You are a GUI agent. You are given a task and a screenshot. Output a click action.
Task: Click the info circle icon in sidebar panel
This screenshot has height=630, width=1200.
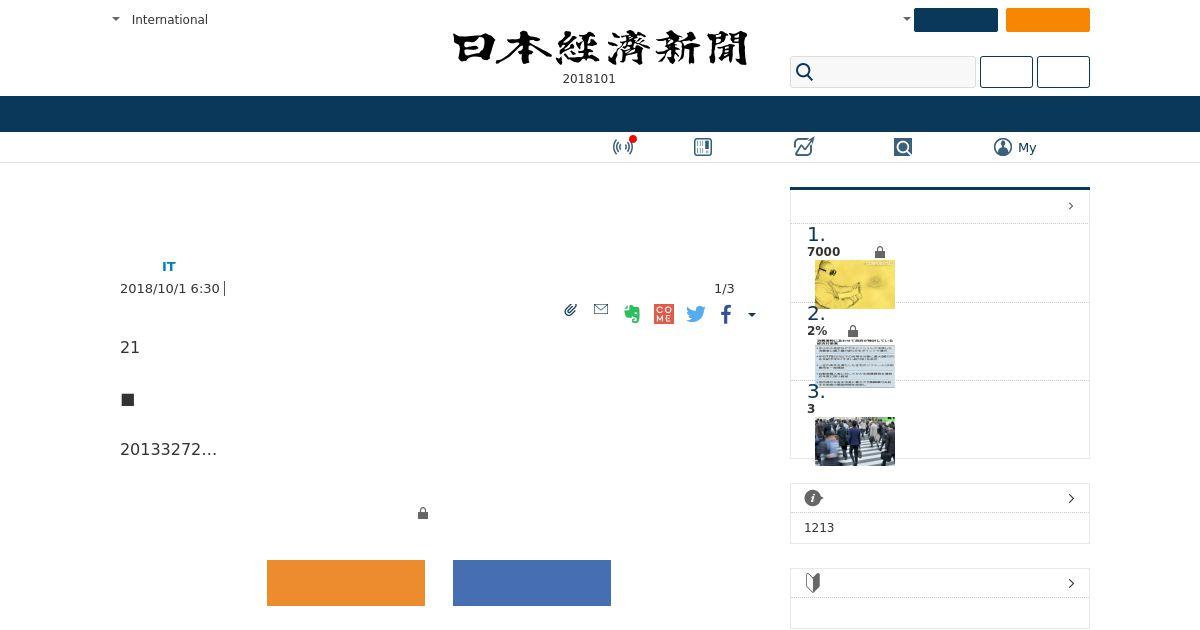[x=813, y=498]
